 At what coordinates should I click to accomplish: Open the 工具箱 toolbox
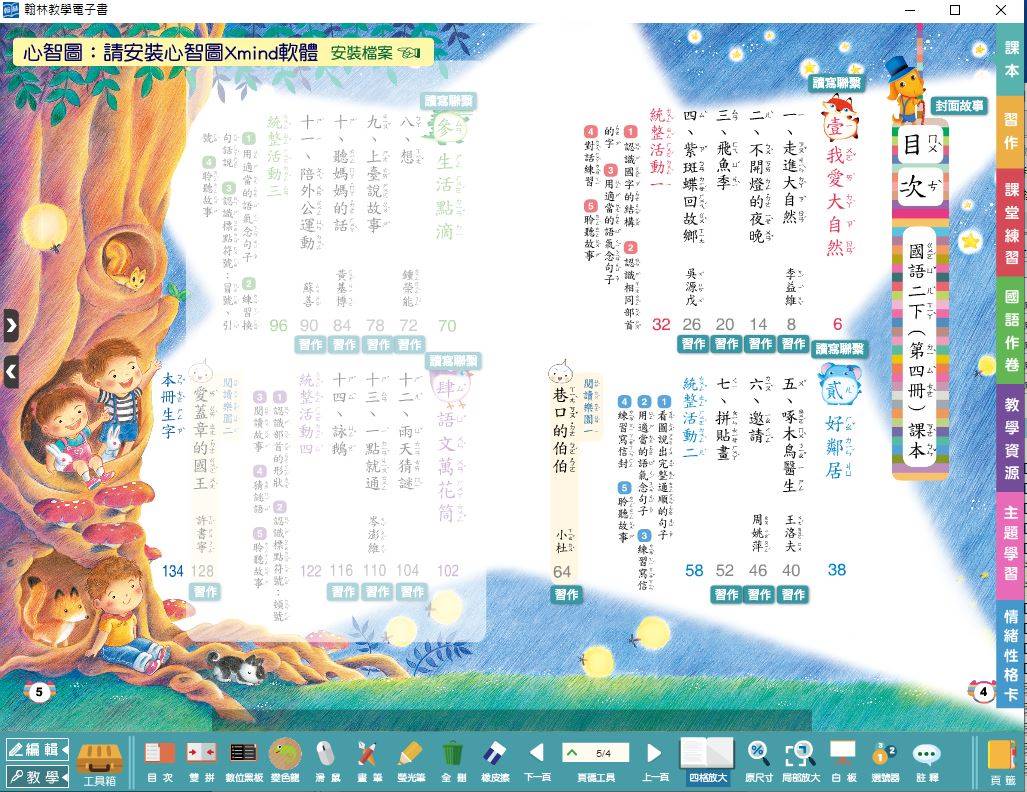[100, 763]
